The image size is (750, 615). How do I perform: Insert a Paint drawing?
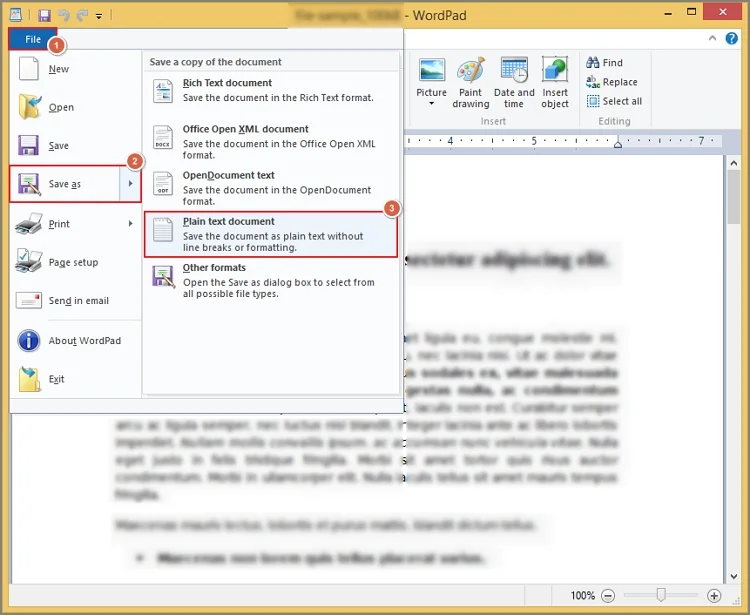[471, 83]
